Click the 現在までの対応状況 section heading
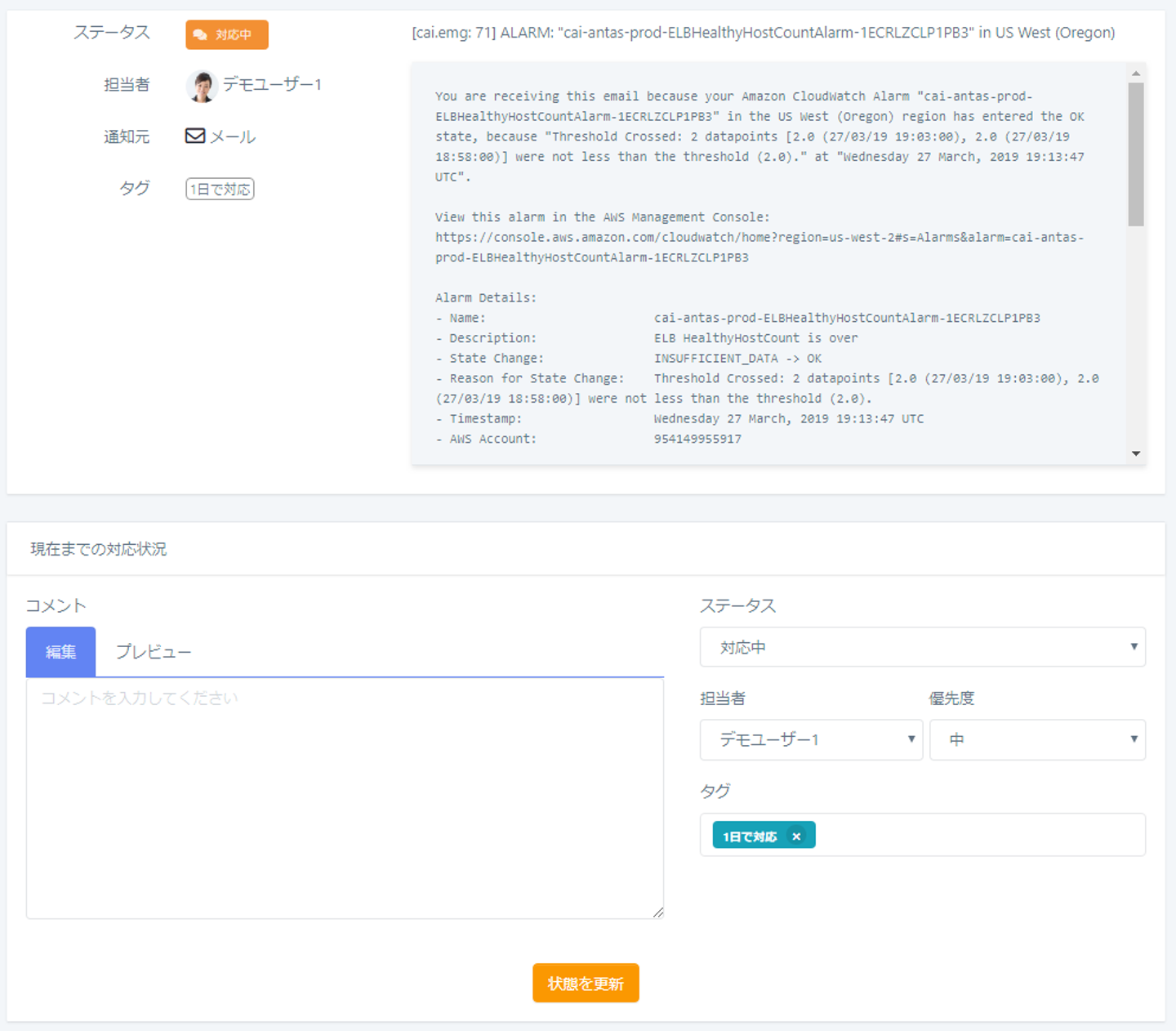Image resolution: width=1176 pixels, height=1031 pixels. pyautogui.click(x=99, y=549)
